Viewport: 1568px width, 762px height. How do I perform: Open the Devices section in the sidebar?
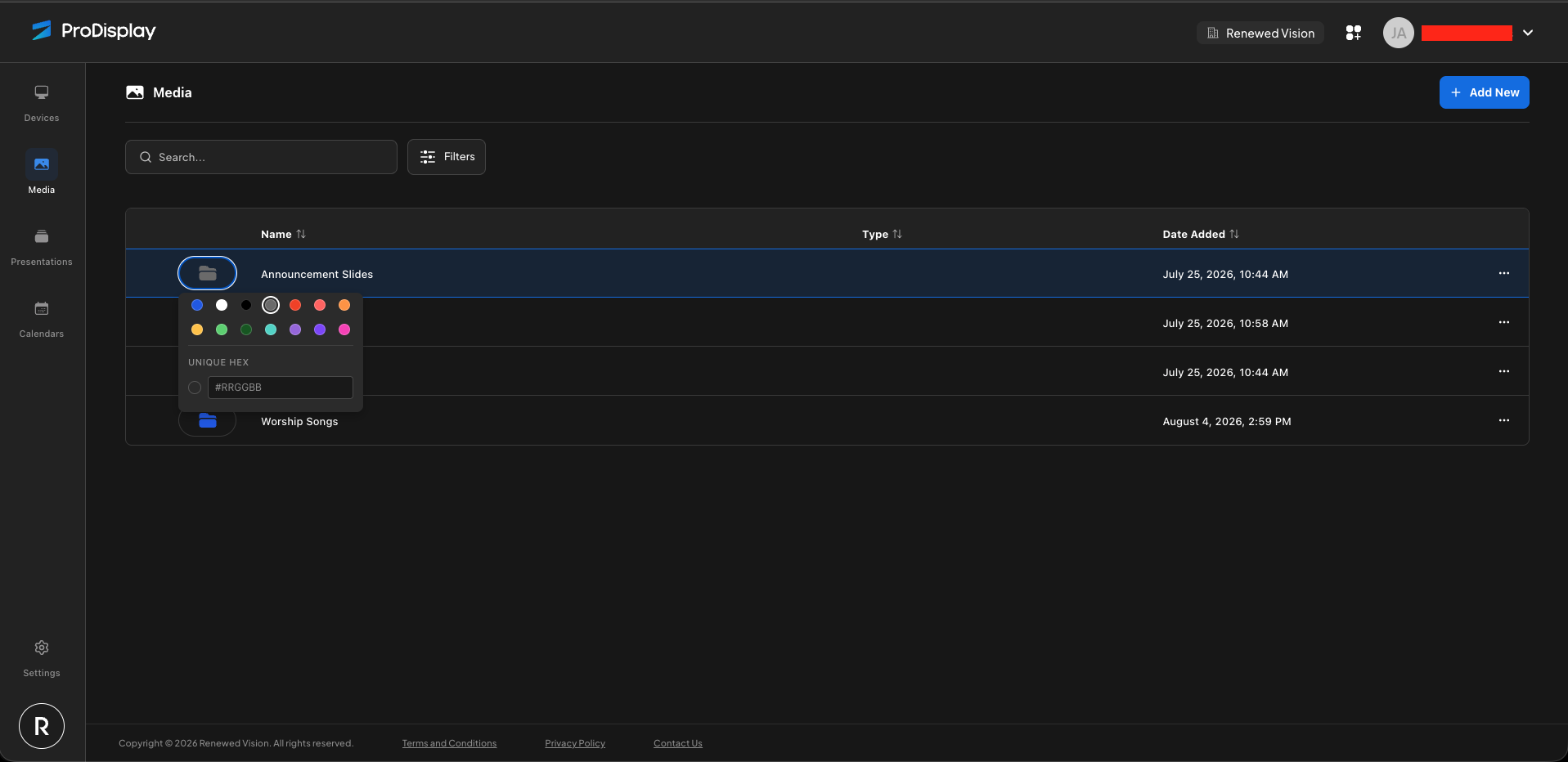click(42, 104)
